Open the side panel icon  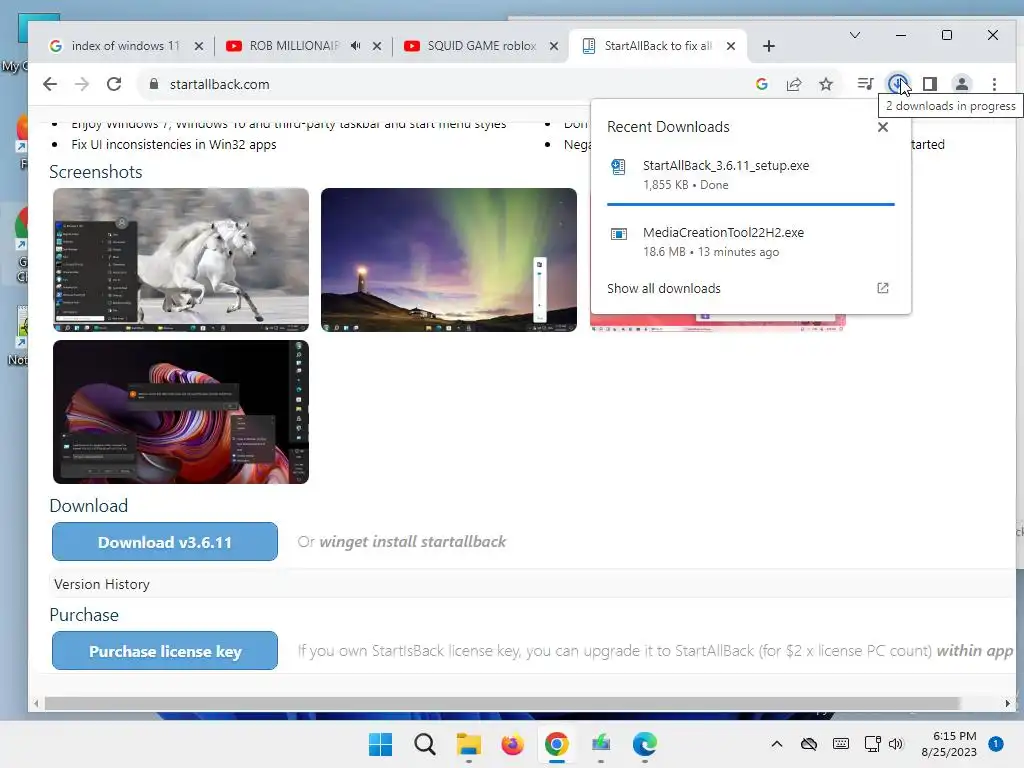[x=930, y=84]
